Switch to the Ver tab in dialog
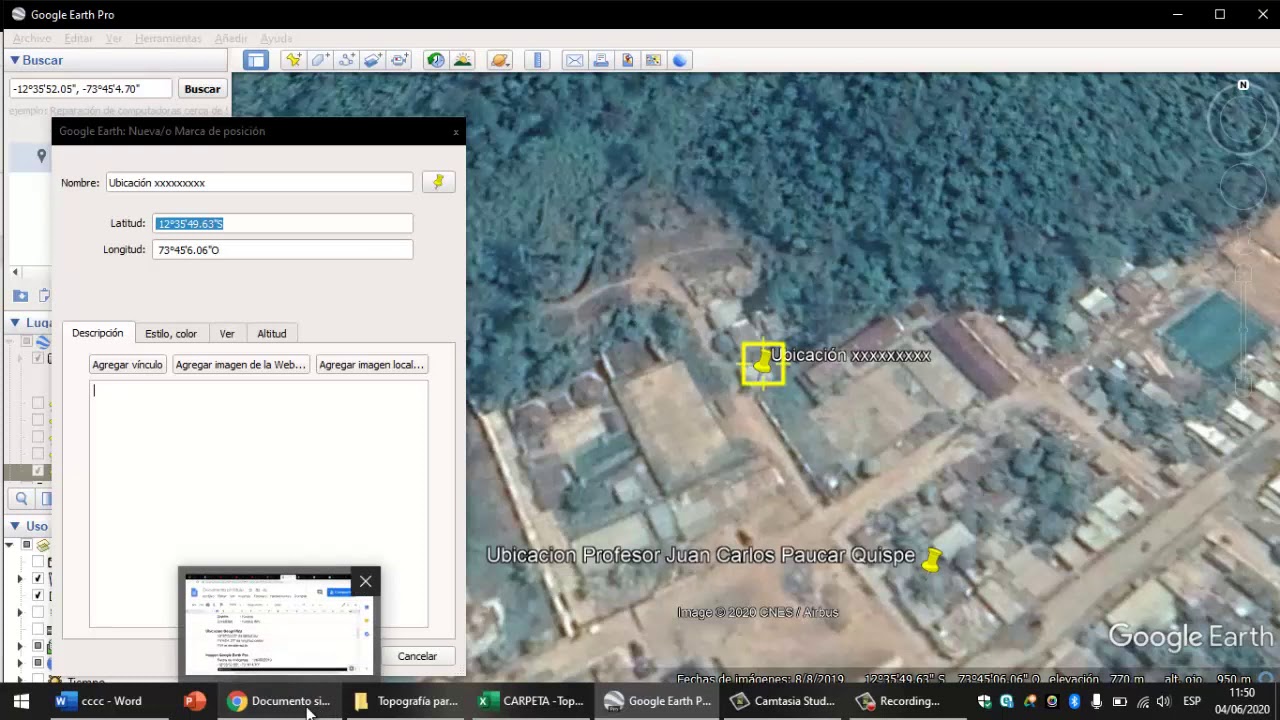The image size is (1280, 720). point(227,334)
